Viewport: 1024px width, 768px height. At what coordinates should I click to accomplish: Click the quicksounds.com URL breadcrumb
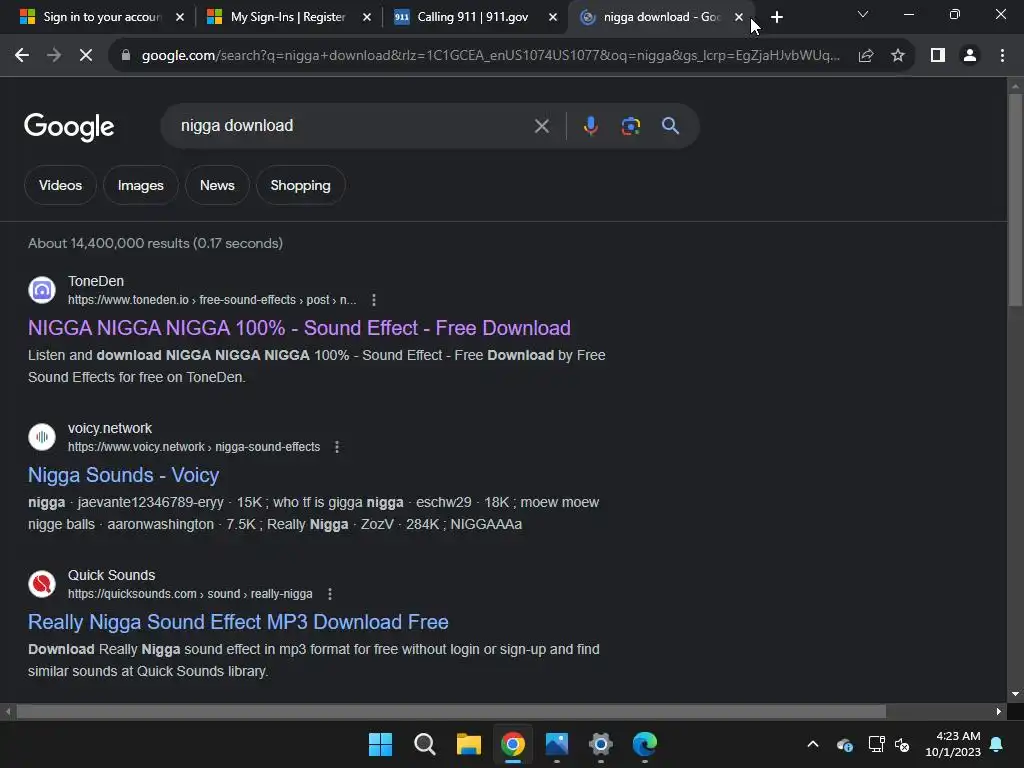190,594
